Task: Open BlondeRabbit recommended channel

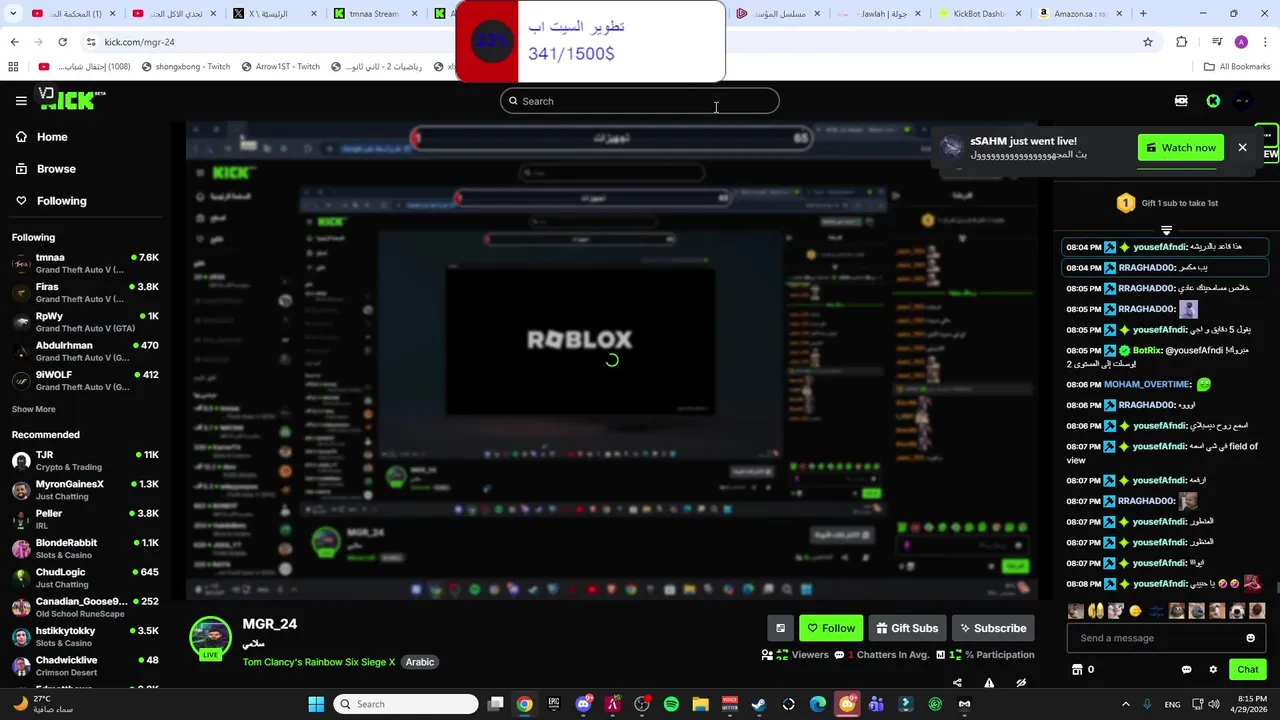Action: click(x=85, y=548)
